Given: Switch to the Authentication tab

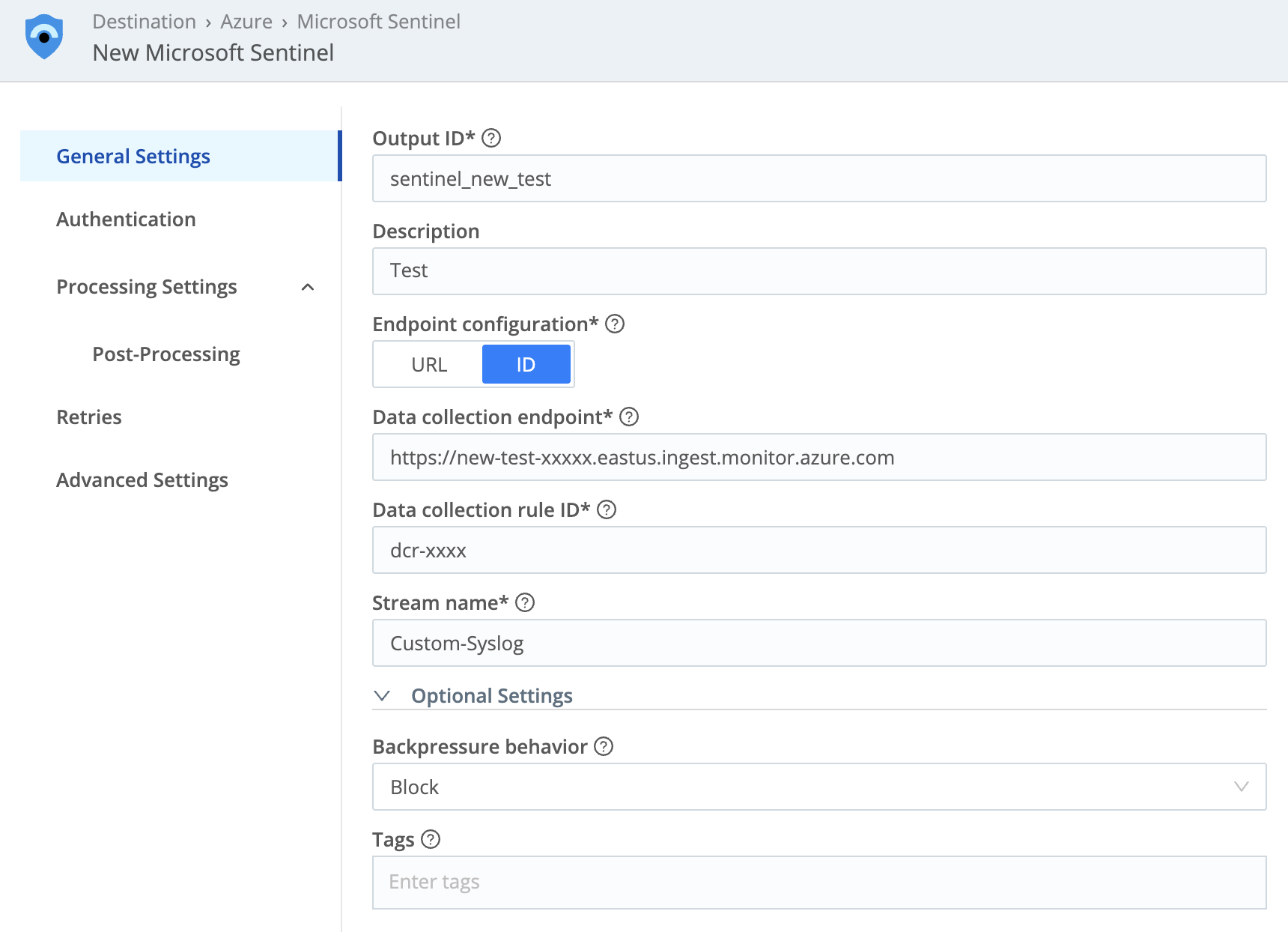Looking at the screenshot, I should click(x=125, y=219).
